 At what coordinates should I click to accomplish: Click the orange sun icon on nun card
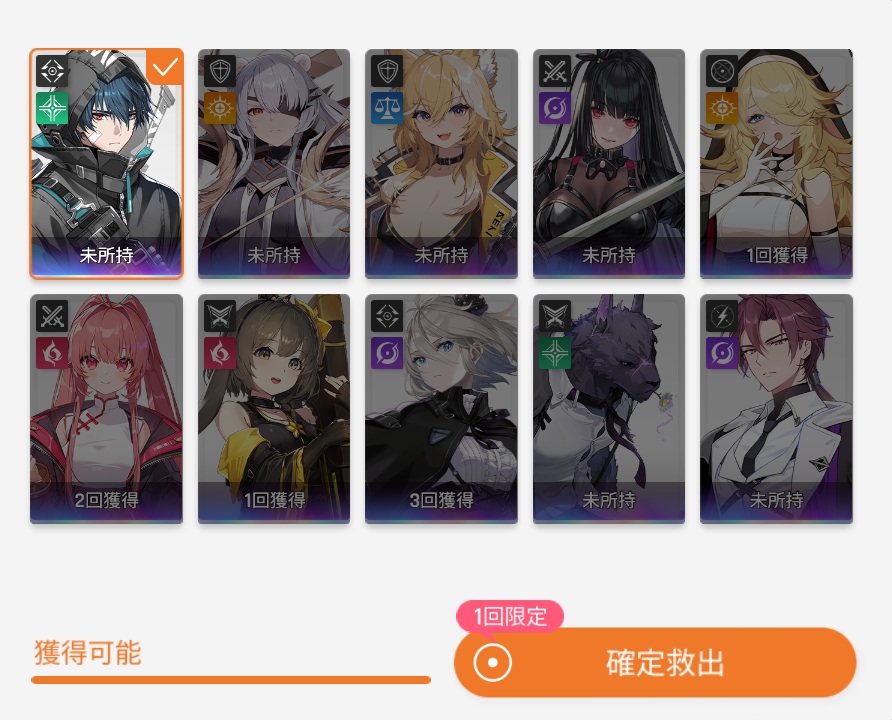click(x=722, y=108)
